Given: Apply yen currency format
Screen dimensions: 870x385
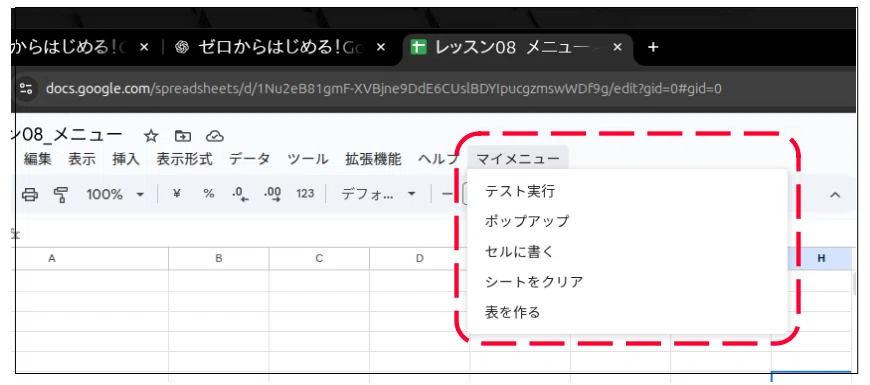Looking at the screenshot, I should pyautogui.click(x=176, y=194).
